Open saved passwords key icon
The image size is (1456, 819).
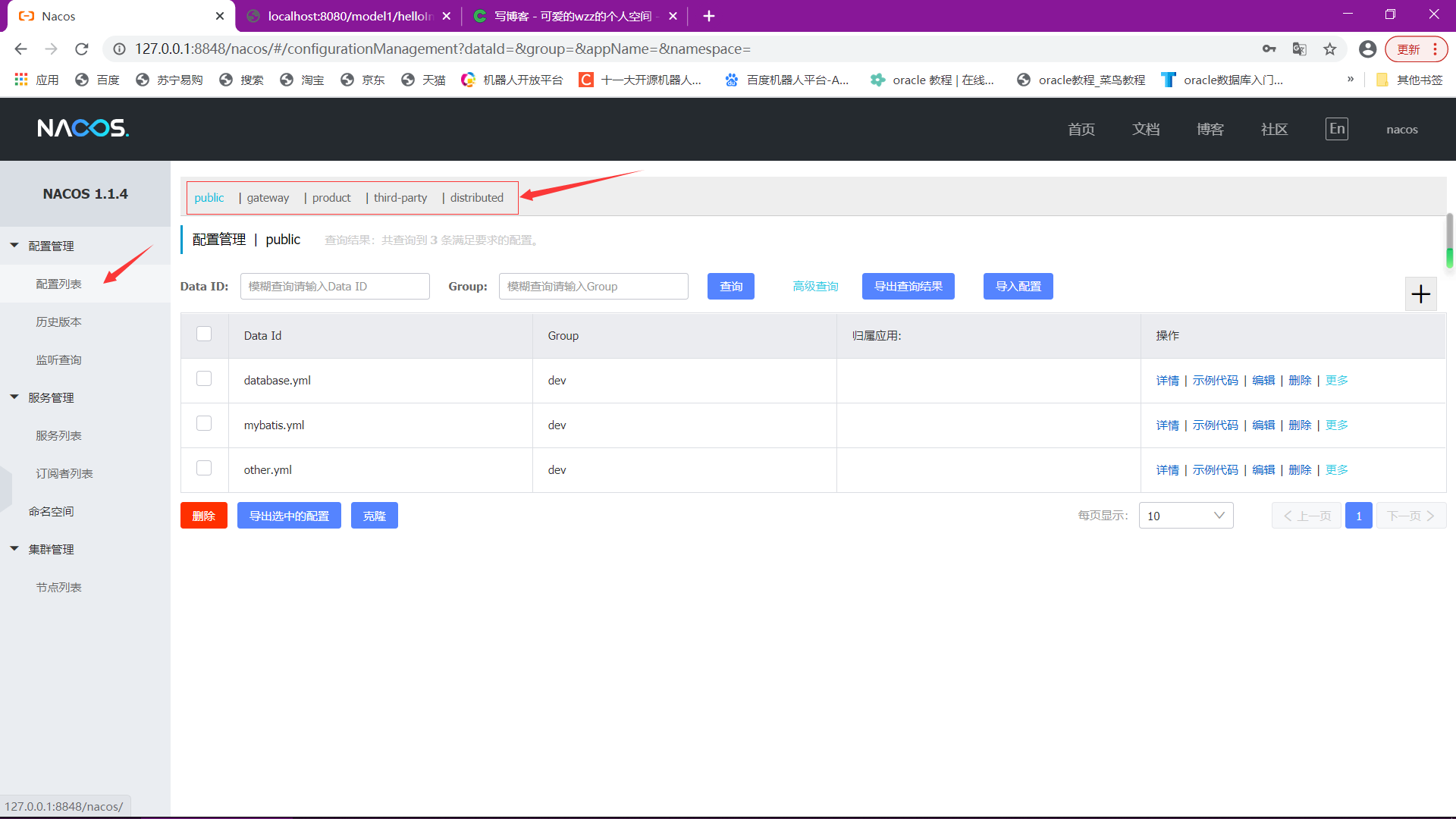pos(1269,49)
